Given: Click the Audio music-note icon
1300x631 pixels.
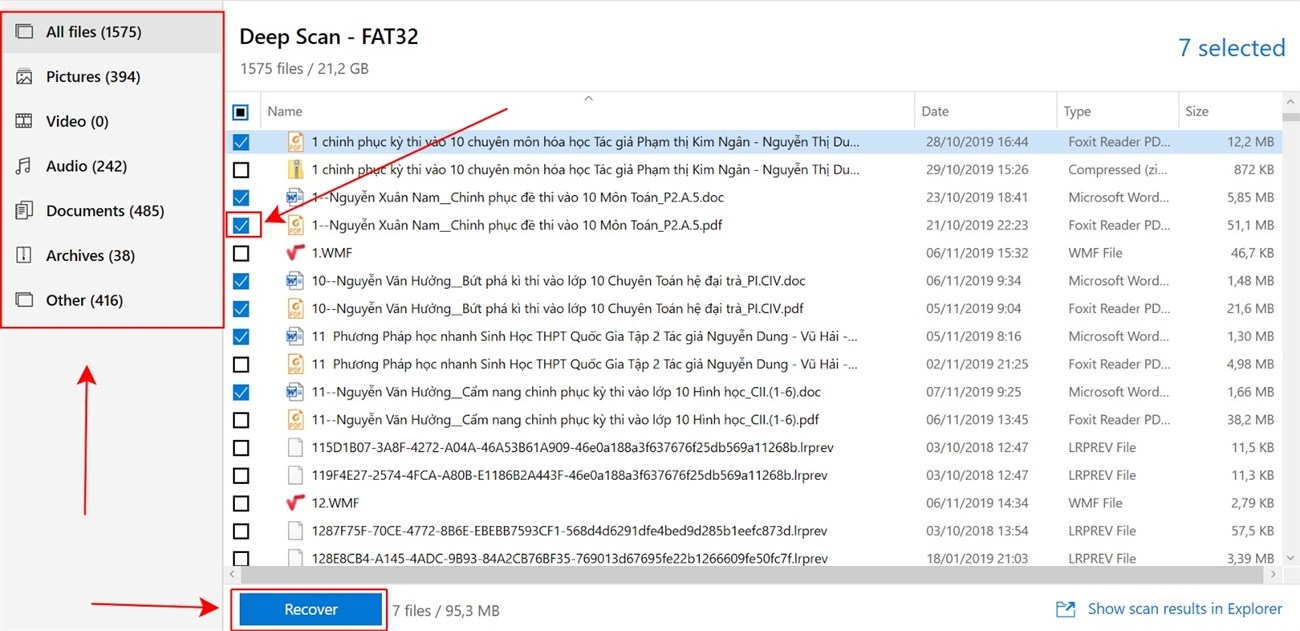Looking at the screenshot, I should click(x=24, y=166).
